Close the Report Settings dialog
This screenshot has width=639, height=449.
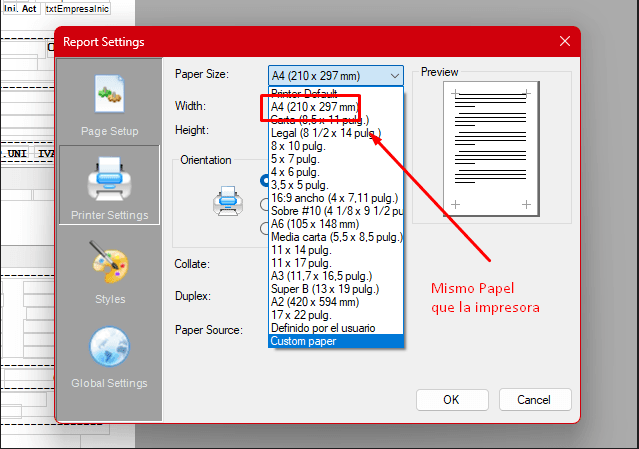point(565,41)
